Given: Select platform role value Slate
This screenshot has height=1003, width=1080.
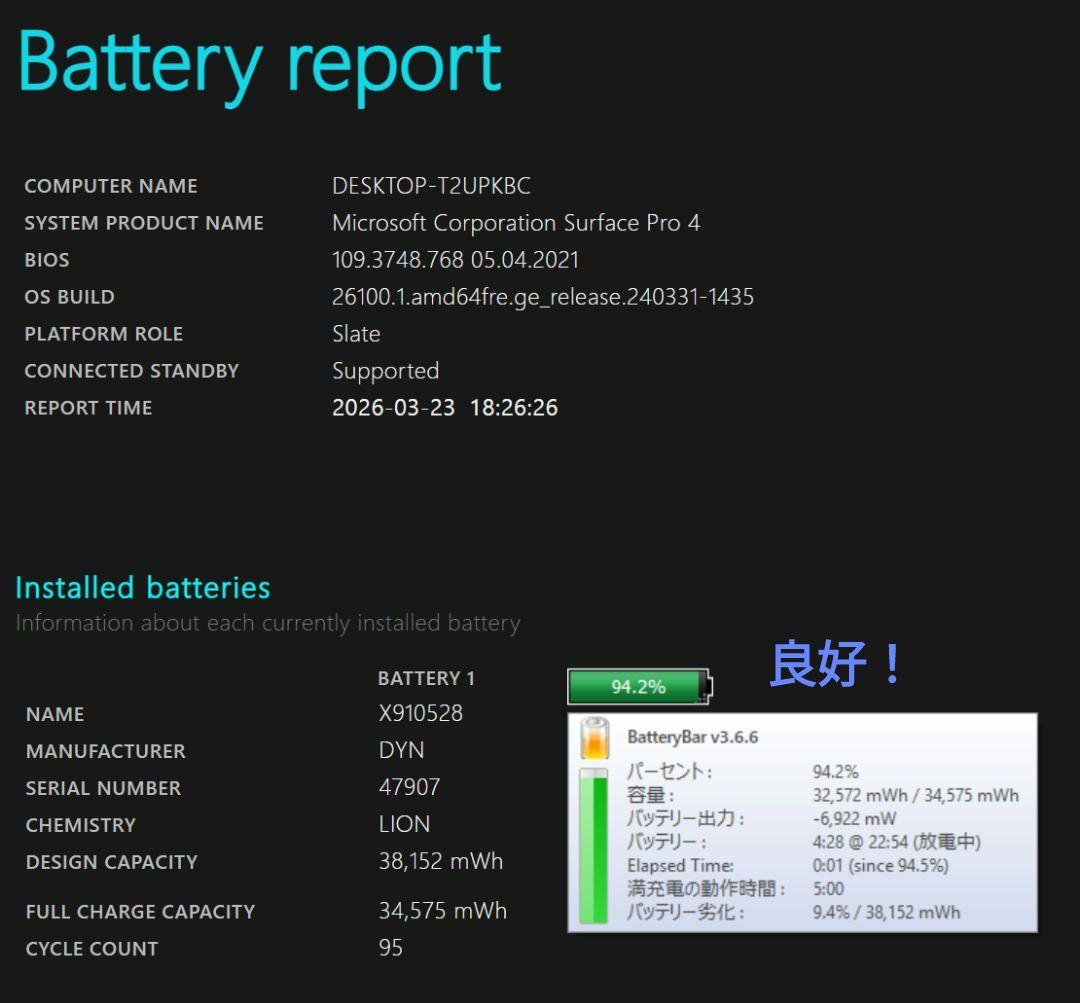Looking at the screenshot, I should [x=356, y=333].
